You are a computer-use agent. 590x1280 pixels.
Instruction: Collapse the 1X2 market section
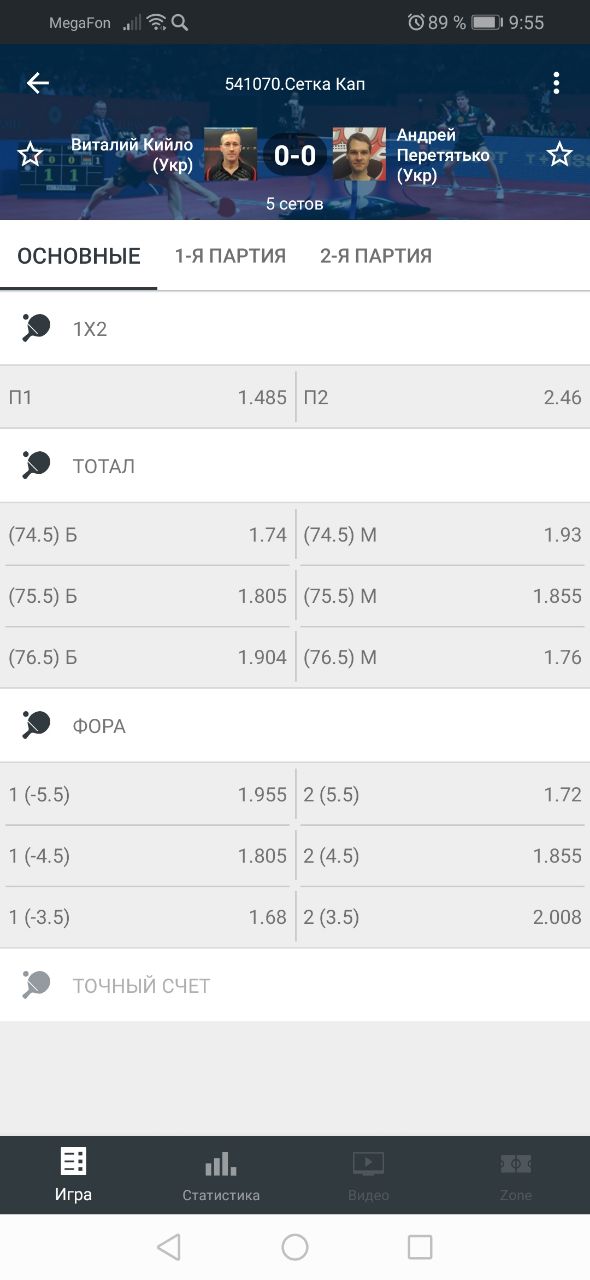click(x=295, y=328)
